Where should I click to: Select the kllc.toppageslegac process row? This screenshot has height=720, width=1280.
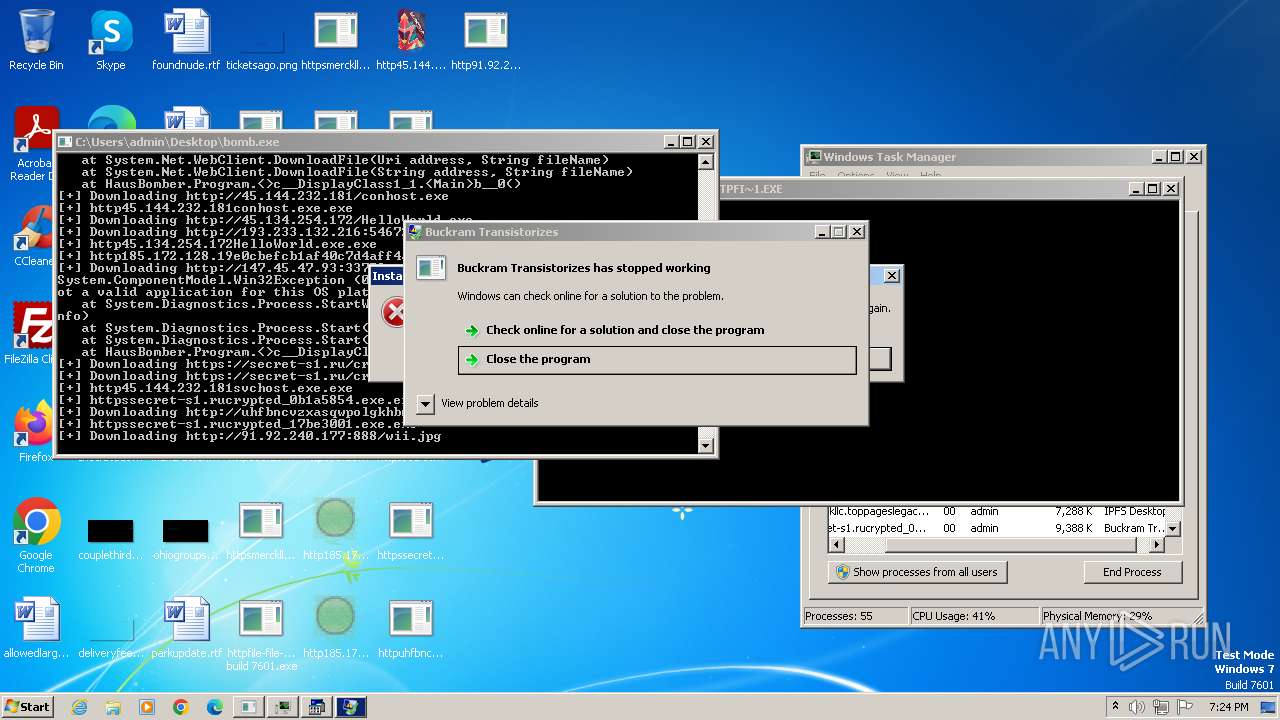click(996, 511)
